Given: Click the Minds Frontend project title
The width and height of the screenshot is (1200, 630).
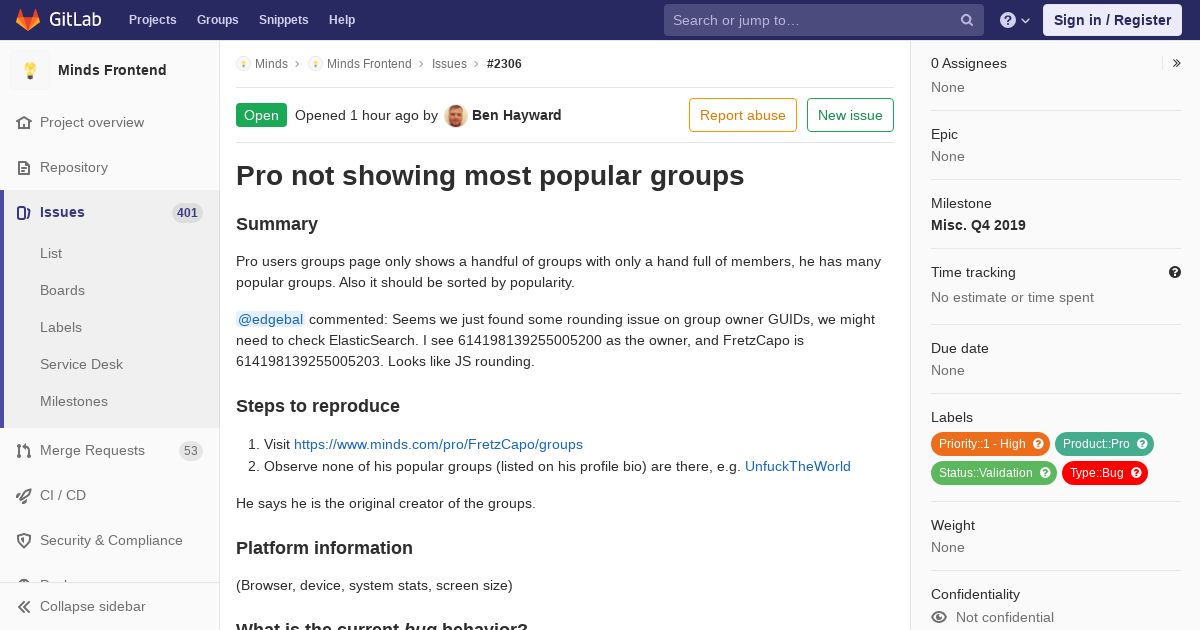Looking at the screenshot, I should coord(112,70).
